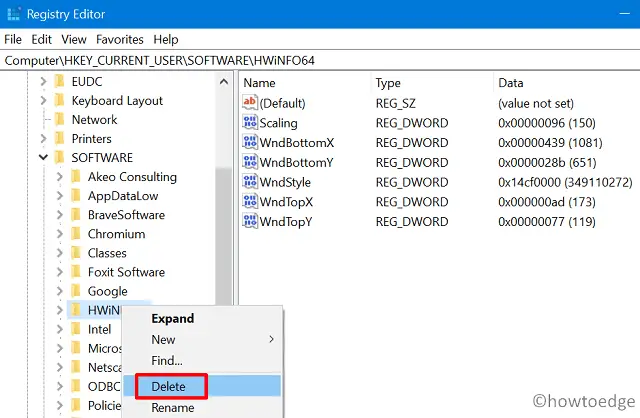640x418 pixels.
Task: Click the Foxit Software folder icon
Action: point(76,272)
